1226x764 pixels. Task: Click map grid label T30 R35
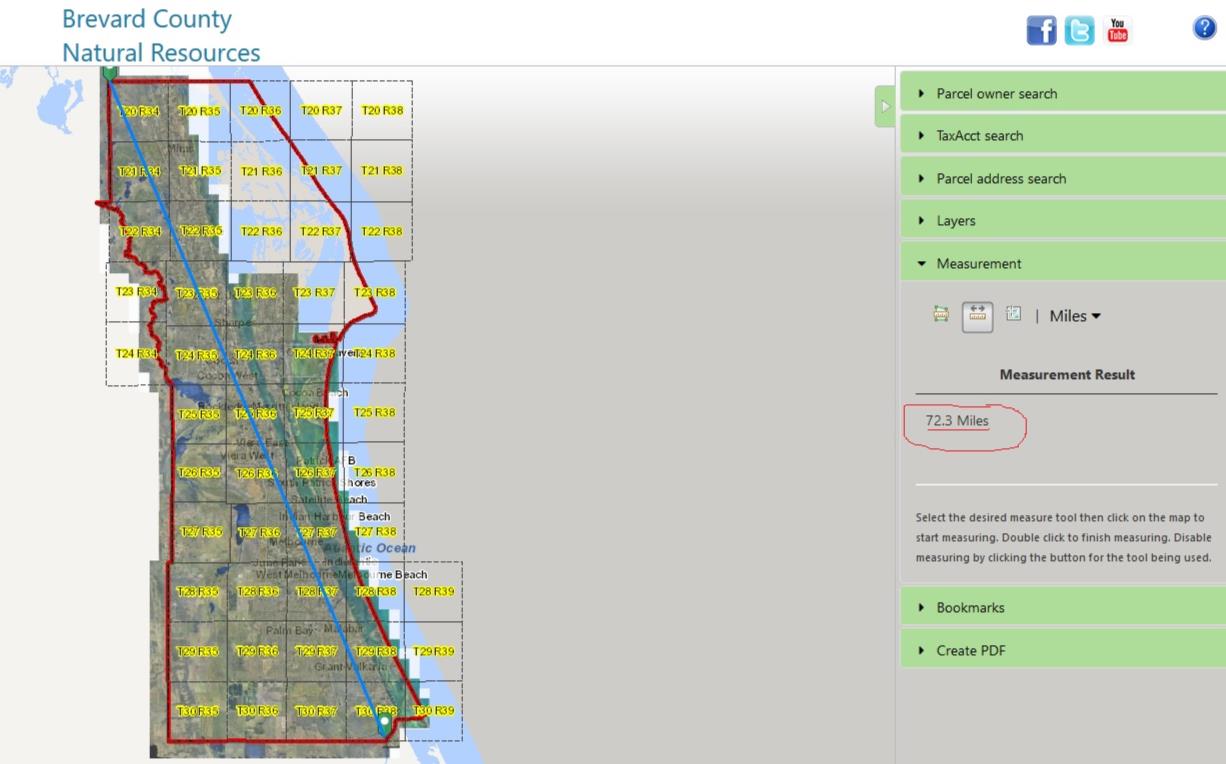pyautogui.click(x=198, y=710)
